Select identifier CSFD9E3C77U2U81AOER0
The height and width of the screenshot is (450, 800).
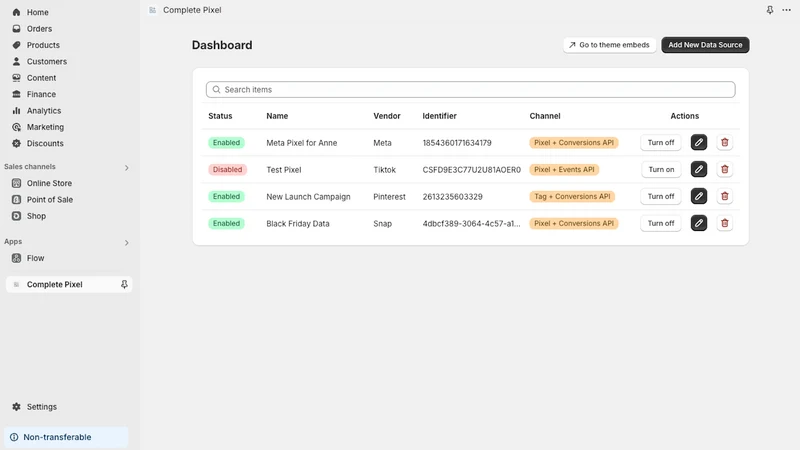(x=471, y=170)
